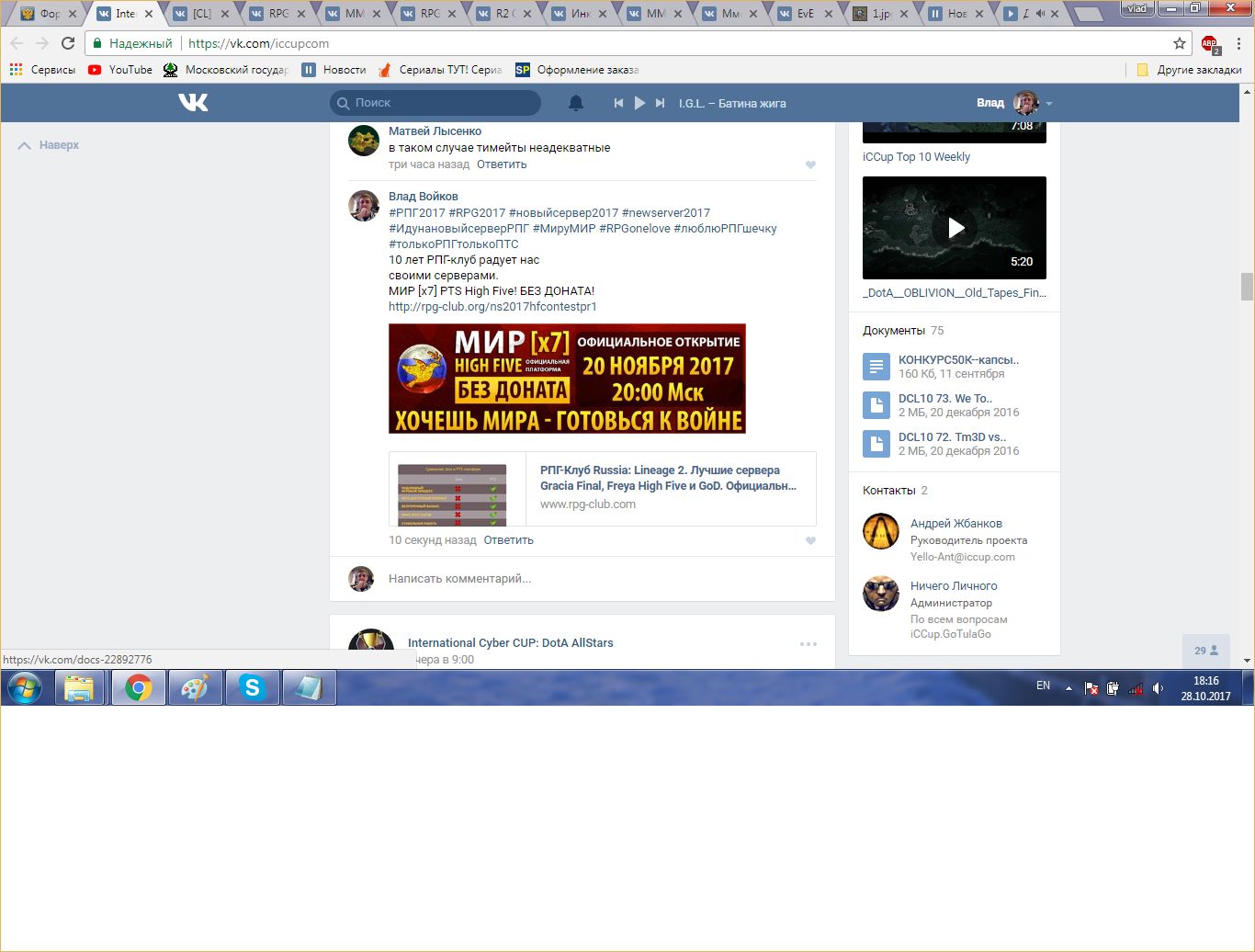Reply to Матвей Лысенко's comment
Image resolution: width=1255 pixels, height=952 pixels.
point(502,164)
